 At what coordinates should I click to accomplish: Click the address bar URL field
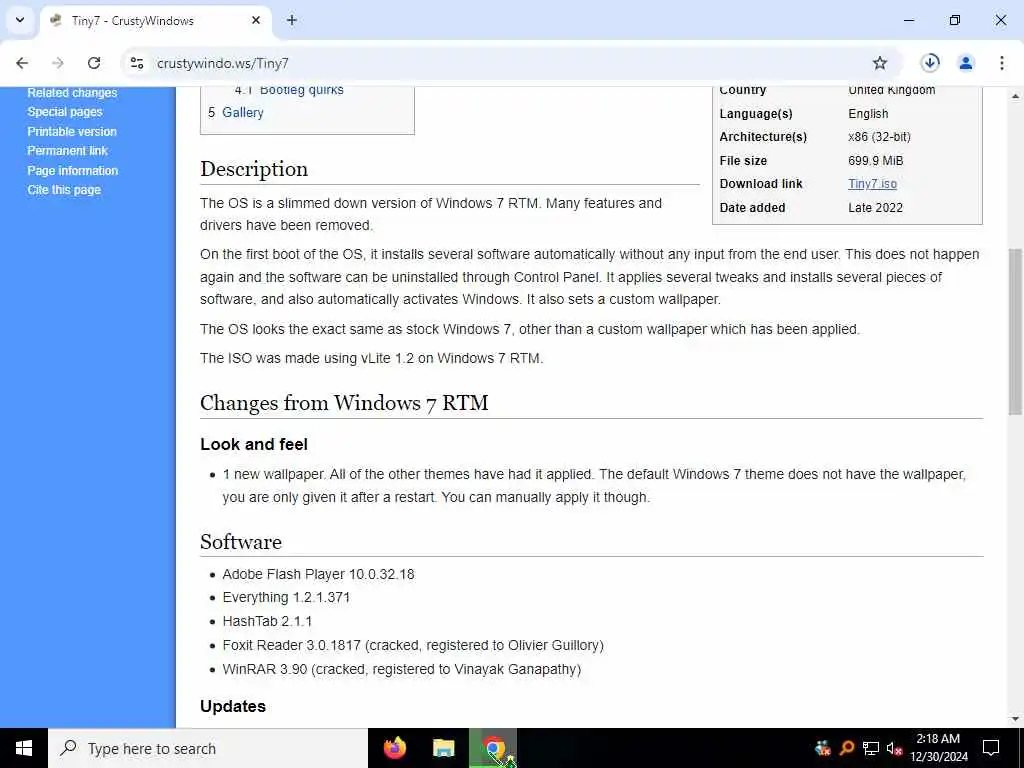point(509,63)
